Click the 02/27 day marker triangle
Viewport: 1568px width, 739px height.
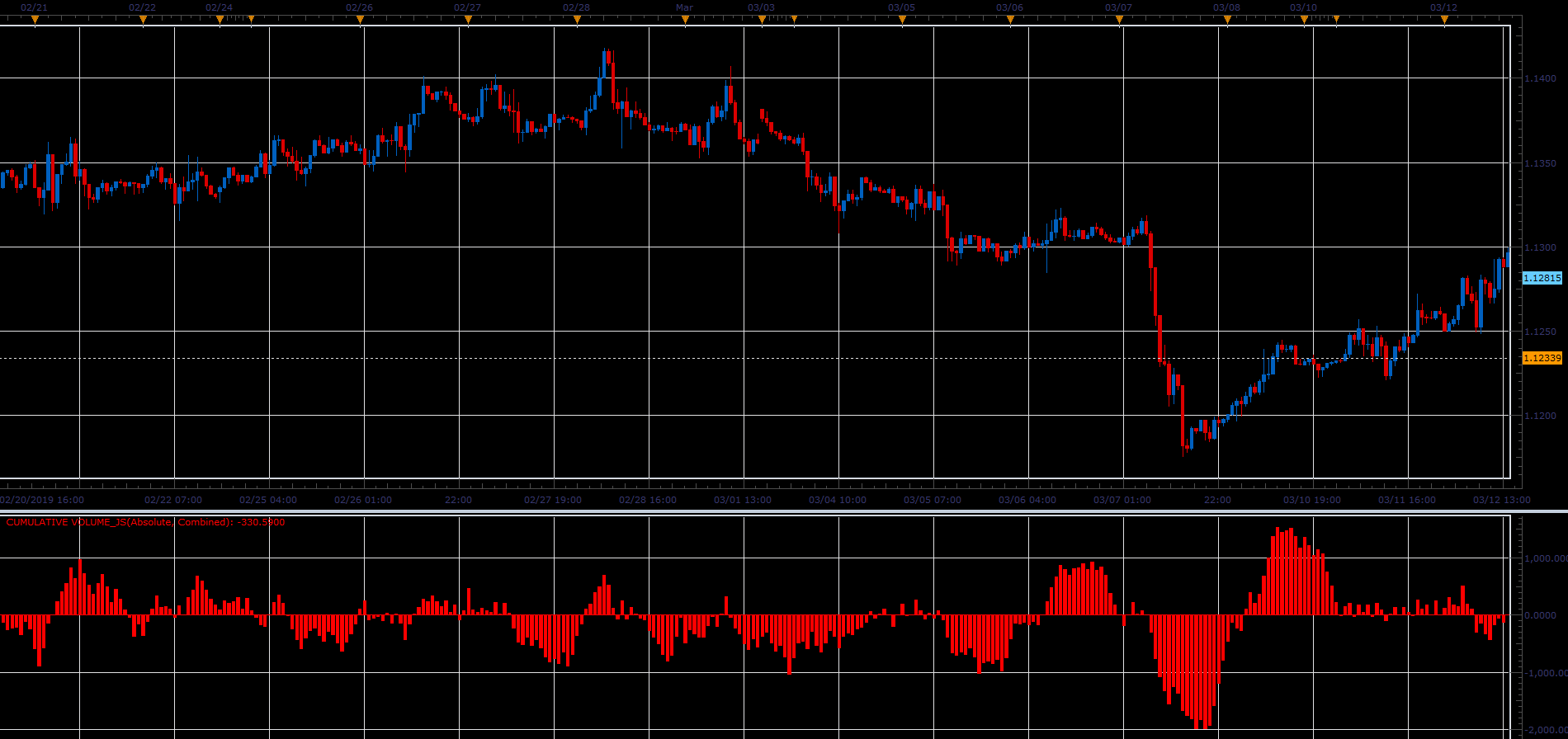[x=468, y=19]
